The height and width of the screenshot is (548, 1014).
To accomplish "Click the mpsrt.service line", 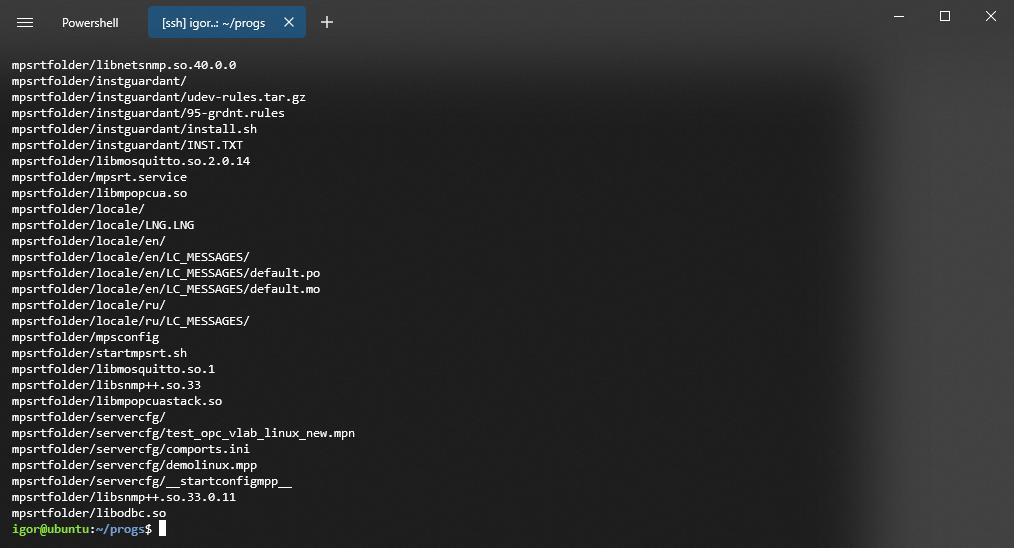I will click(x=99, y=177).
